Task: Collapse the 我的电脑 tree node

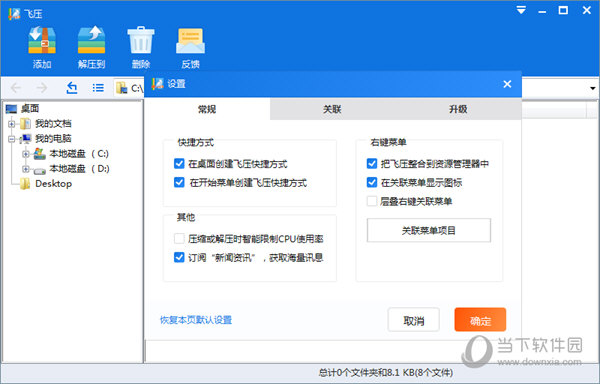Action: 11,138
